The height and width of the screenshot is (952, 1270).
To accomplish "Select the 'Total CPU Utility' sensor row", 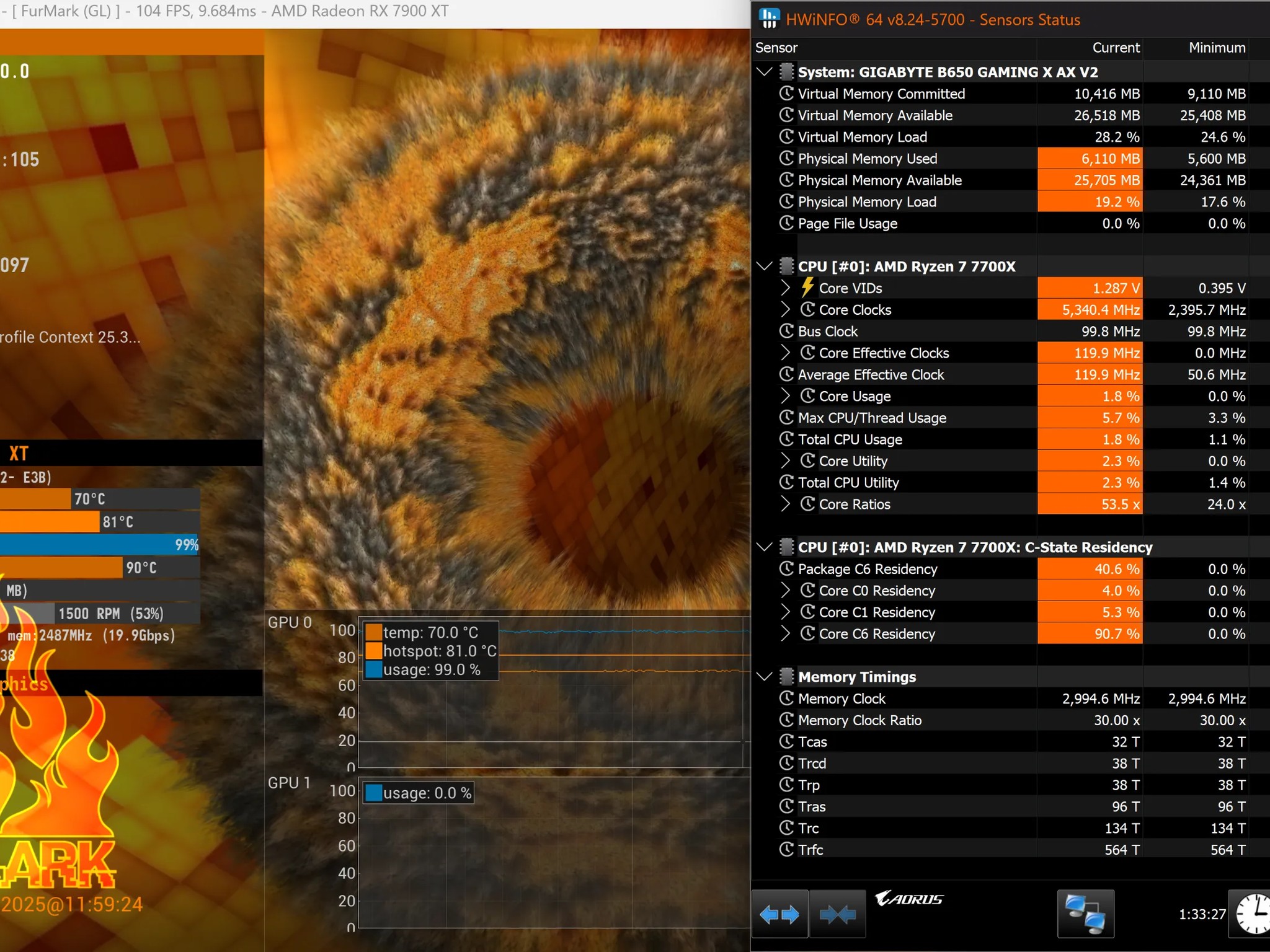I will pos(1010,482).
